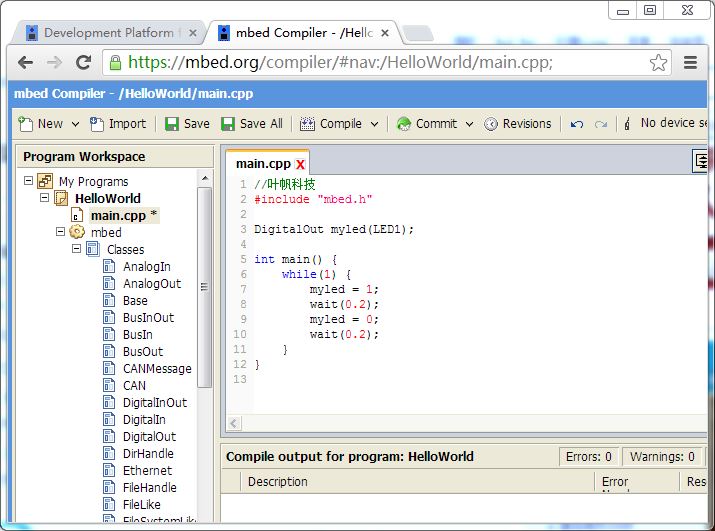Click the Import toolbar button

(118, 124)
